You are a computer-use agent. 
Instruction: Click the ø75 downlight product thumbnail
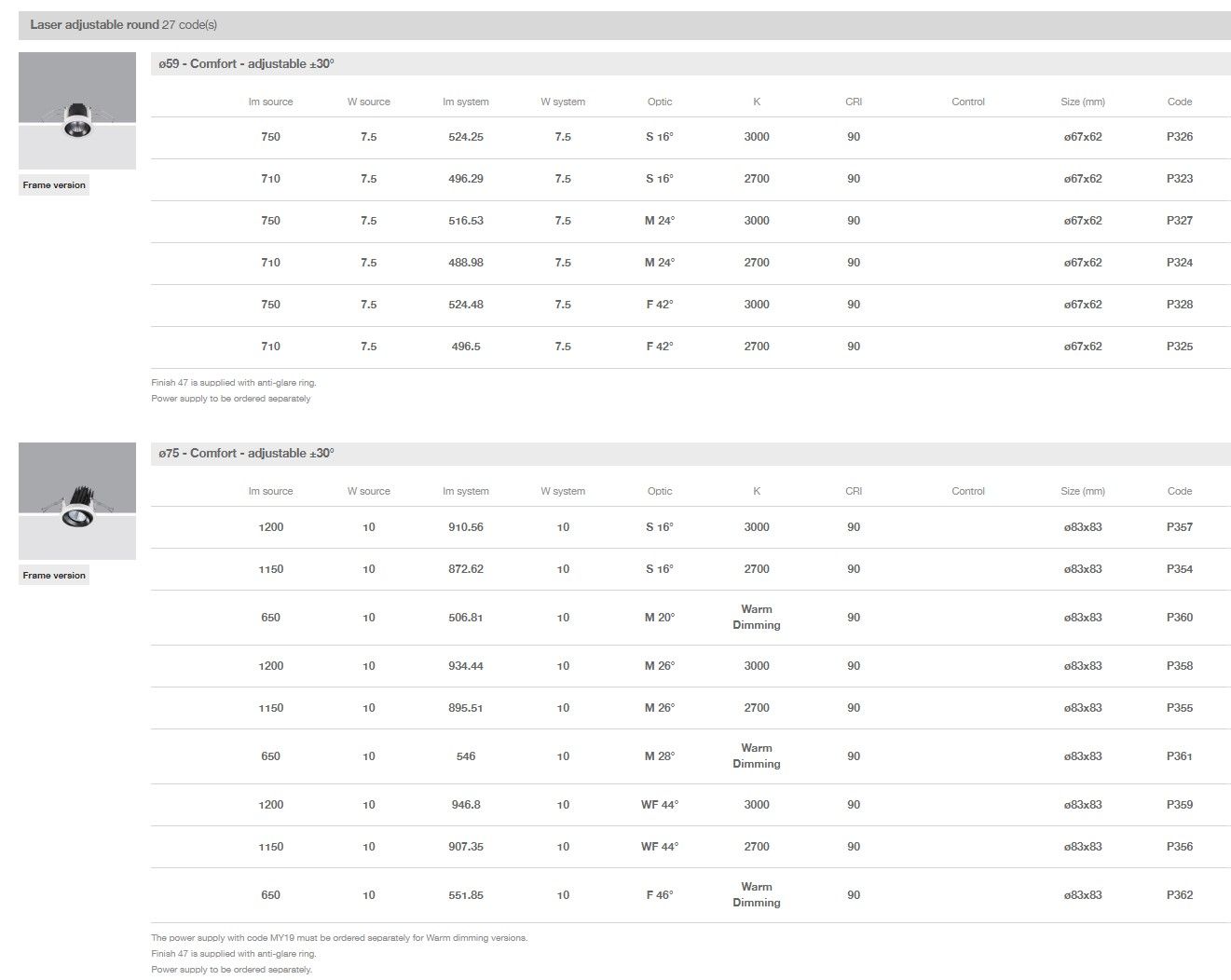pos(77,500)
